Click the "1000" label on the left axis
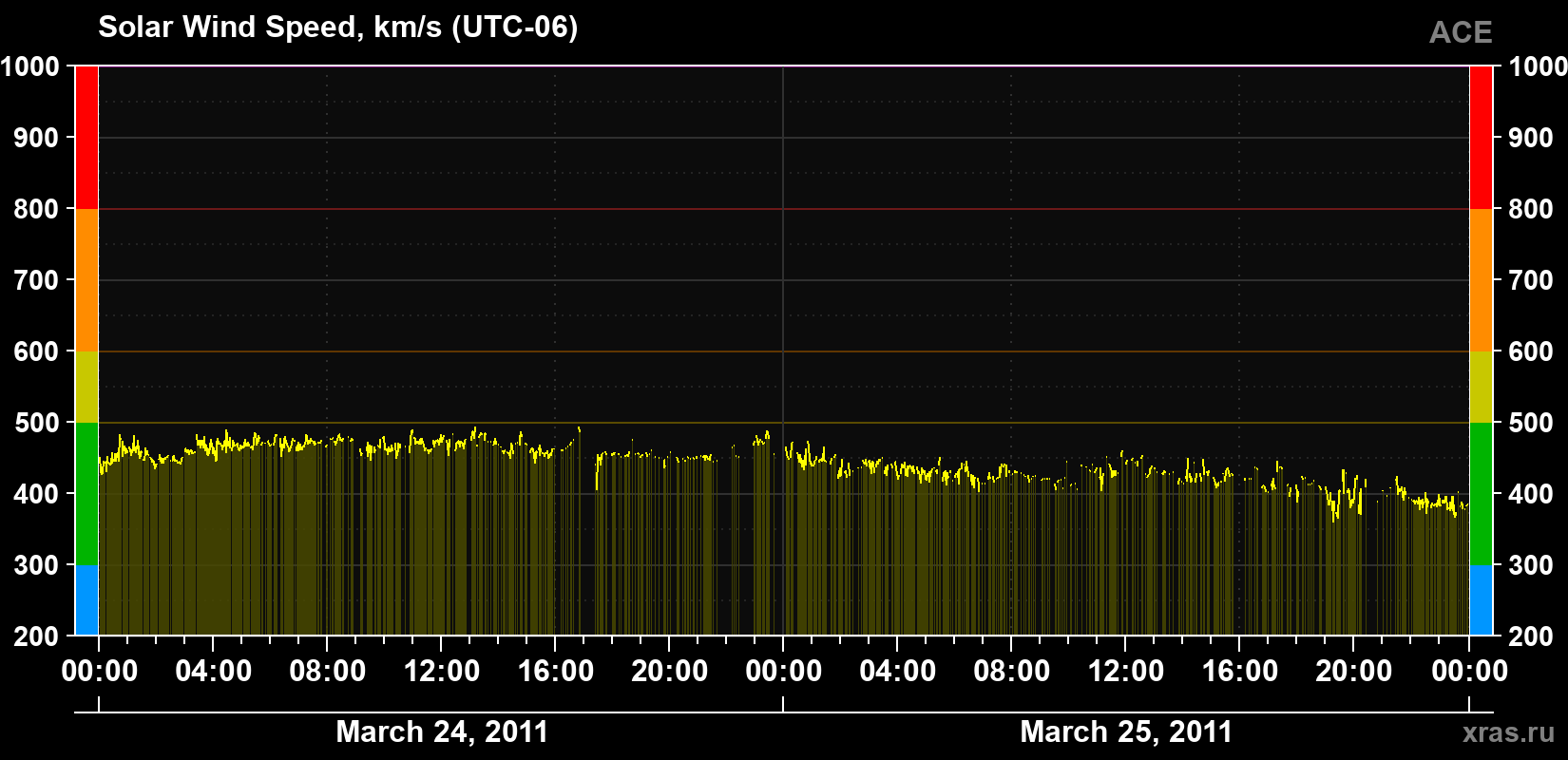Viewport: 1568px width, 760px height. point(30,66)
